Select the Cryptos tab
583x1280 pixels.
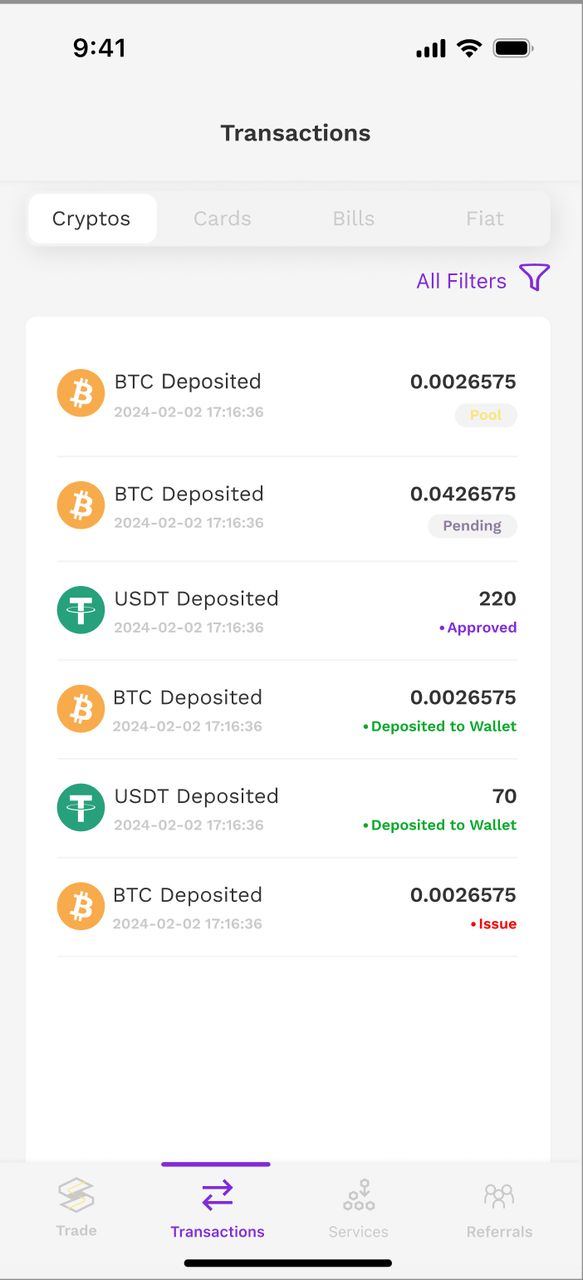click(92, 219)
